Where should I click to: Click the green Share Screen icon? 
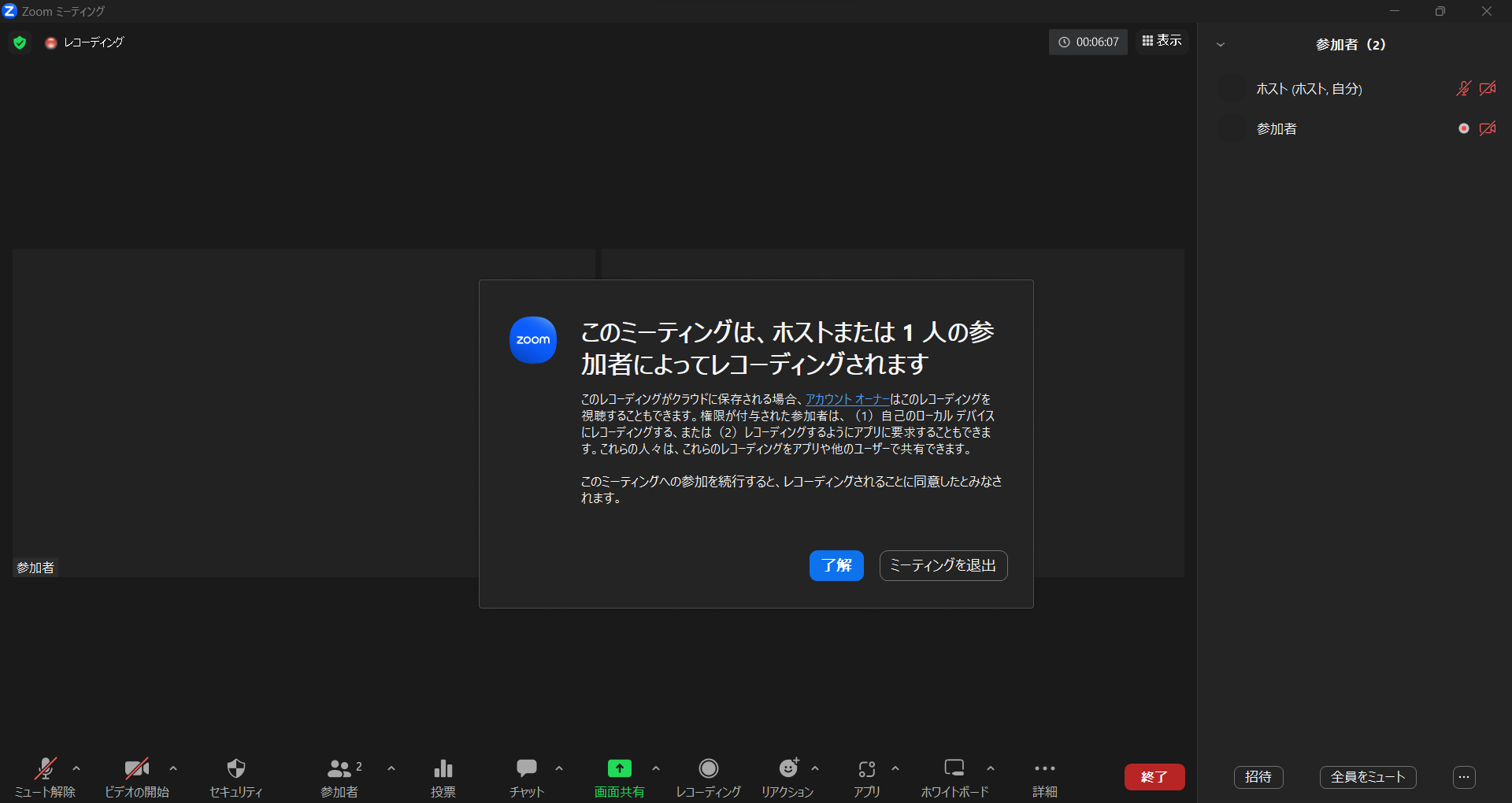[619, 768]
